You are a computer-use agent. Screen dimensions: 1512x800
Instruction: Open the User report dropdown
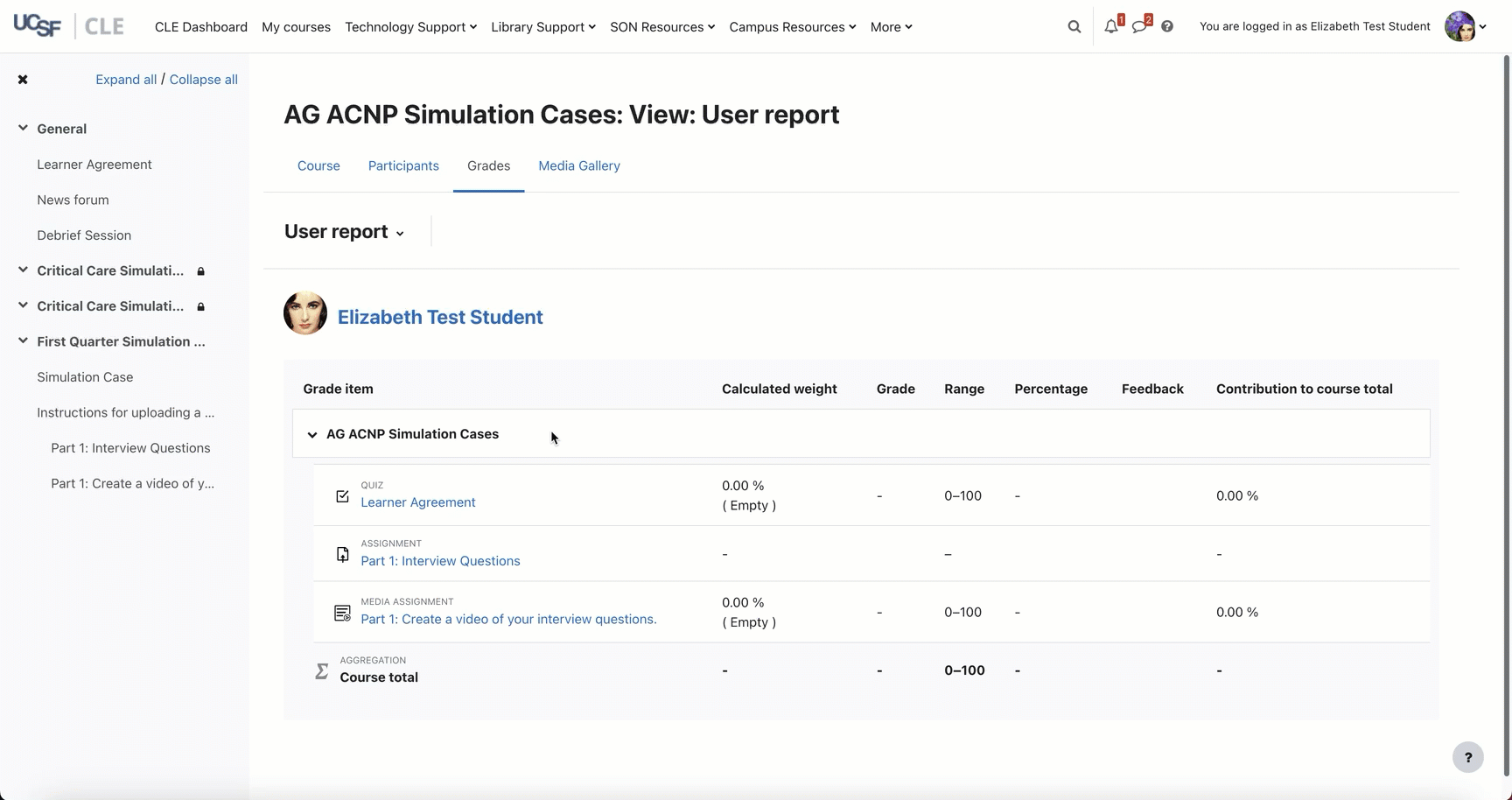coord(345,232)
